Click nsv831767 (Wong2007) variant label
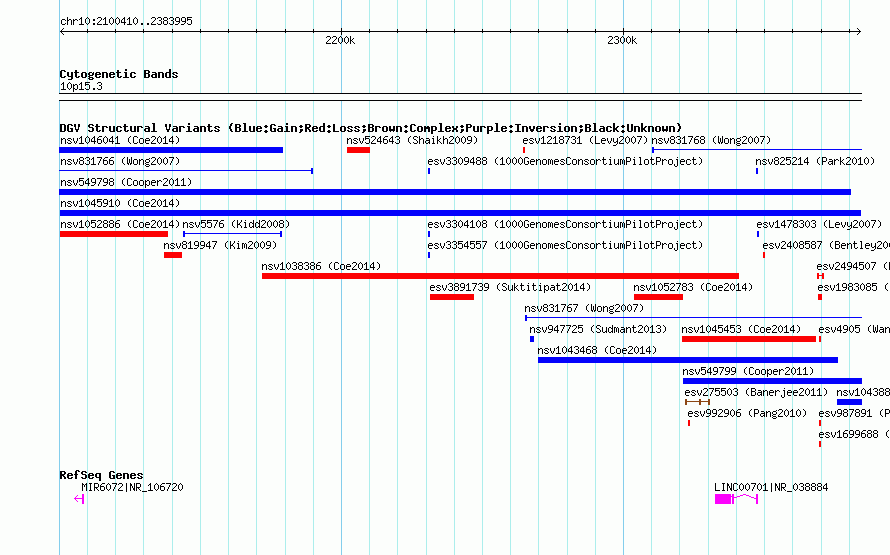The image size is (890, 555). pos(584,308)
